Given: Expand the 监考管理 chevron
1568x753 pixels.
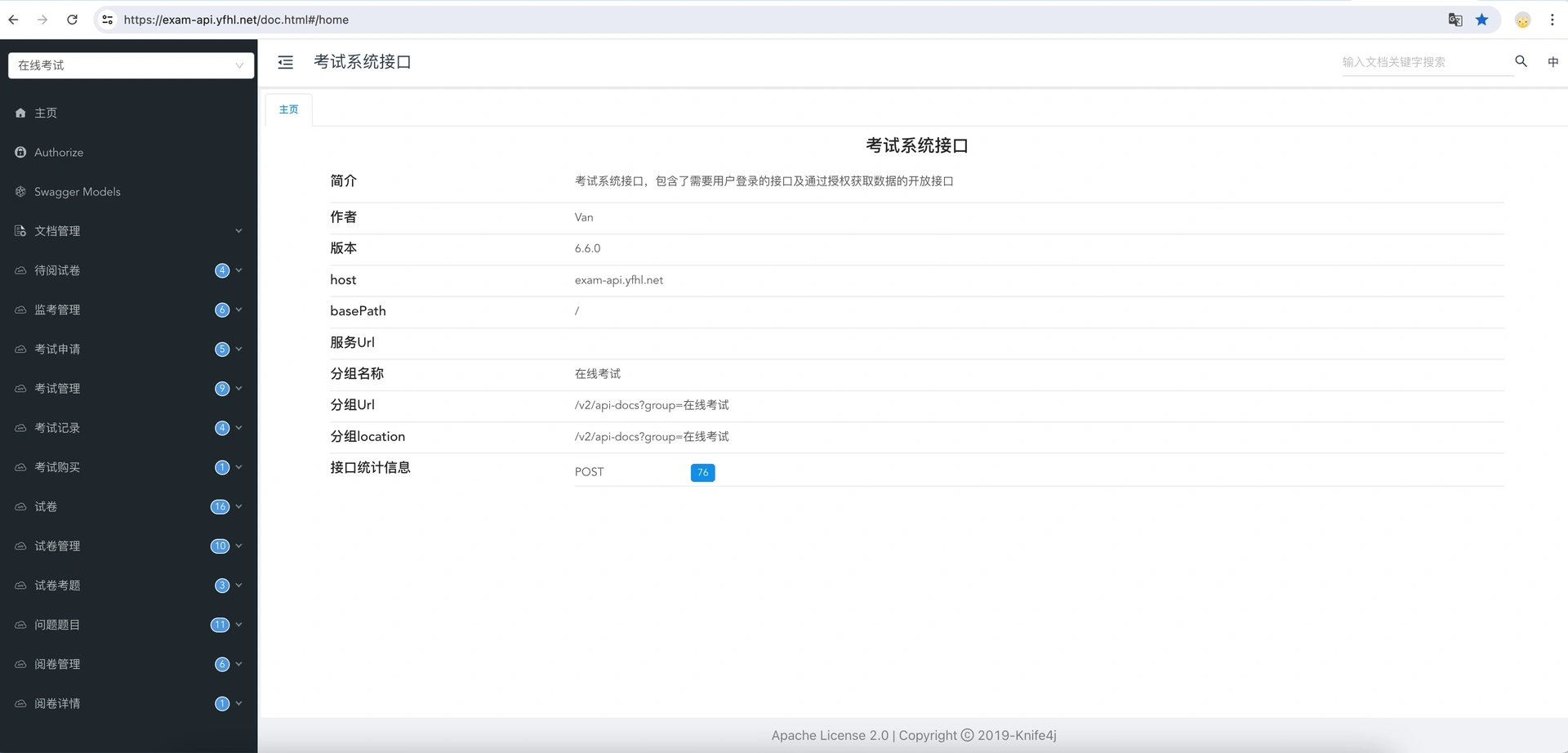Looking at the screenshot, I should 238,310.
